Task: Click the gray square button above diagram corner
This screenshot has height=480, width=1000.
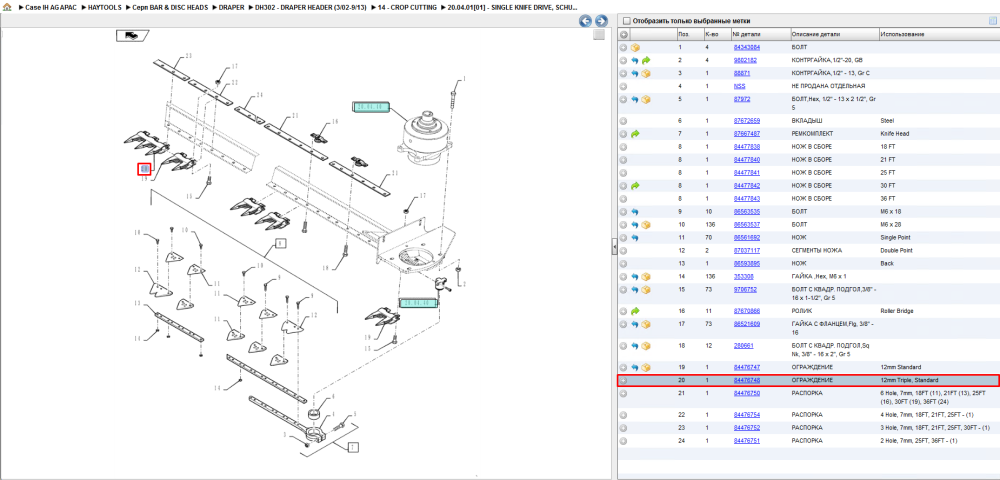Action: pyautogui.click(x=598, y=35)
